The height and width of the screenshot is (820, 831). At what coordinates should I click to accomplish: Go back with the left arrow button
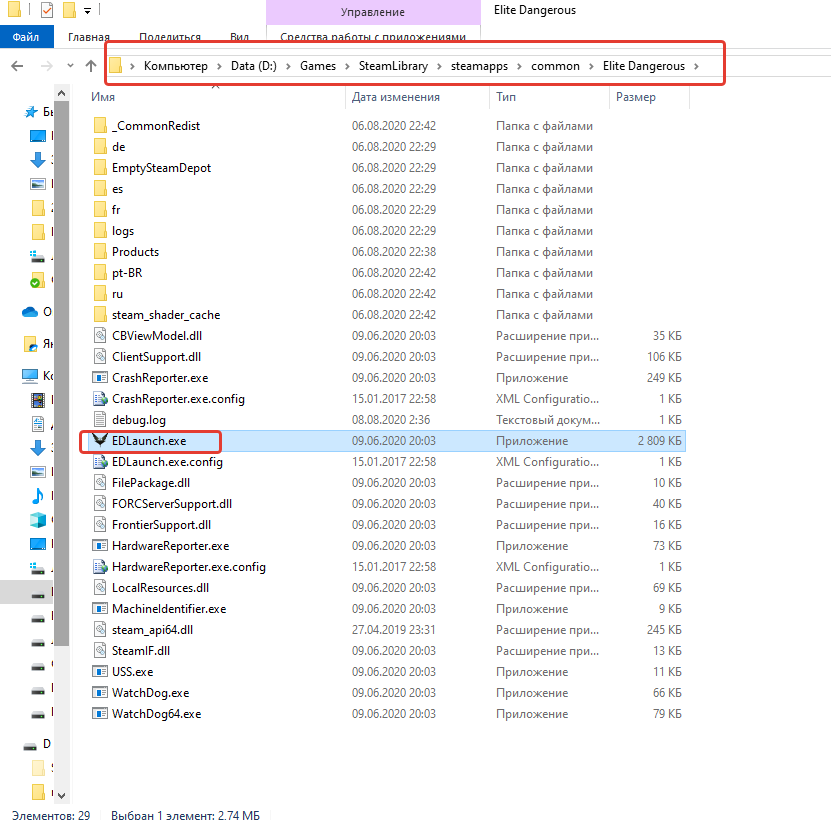17,66
